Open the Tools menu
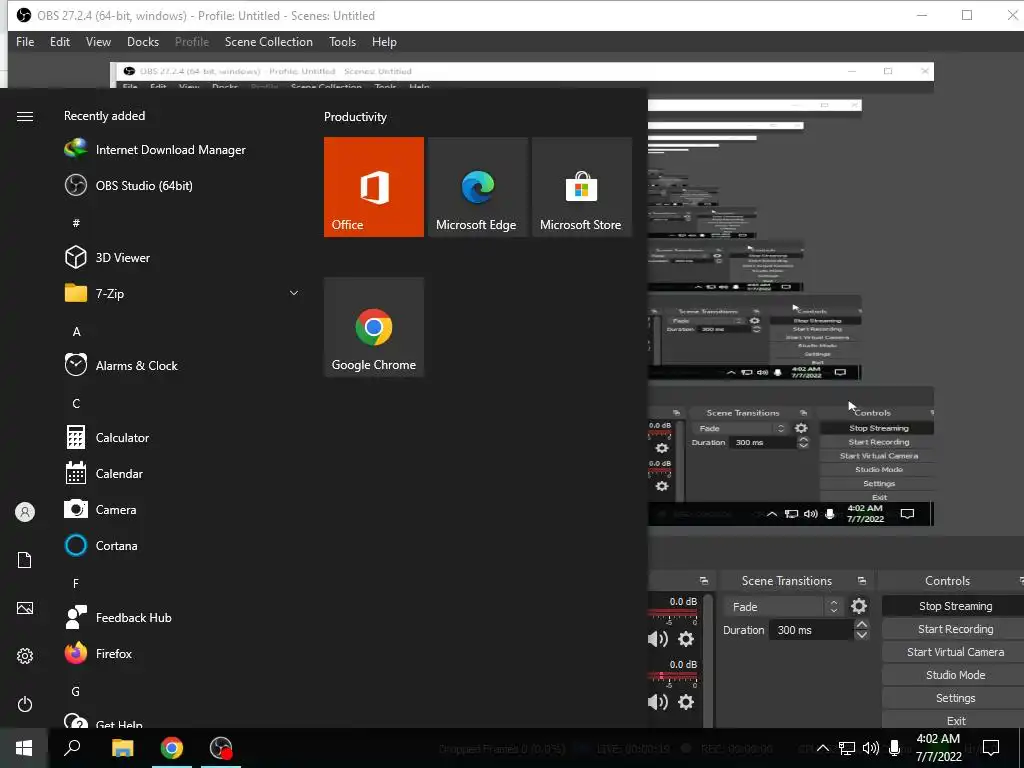Screen dimensions: 1024x768 [342, 42]
